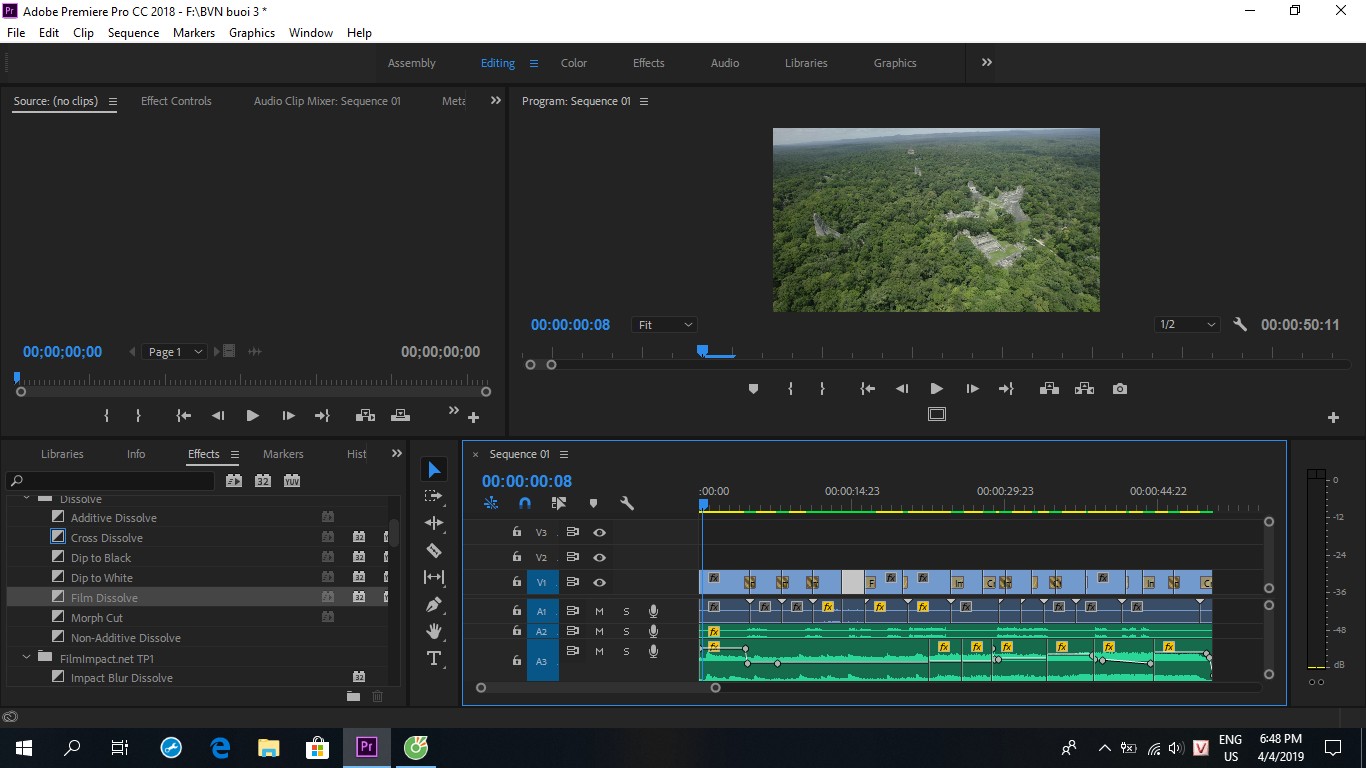
Task: Open the Page 1 dropdown in Source
Action: point(175,352)
